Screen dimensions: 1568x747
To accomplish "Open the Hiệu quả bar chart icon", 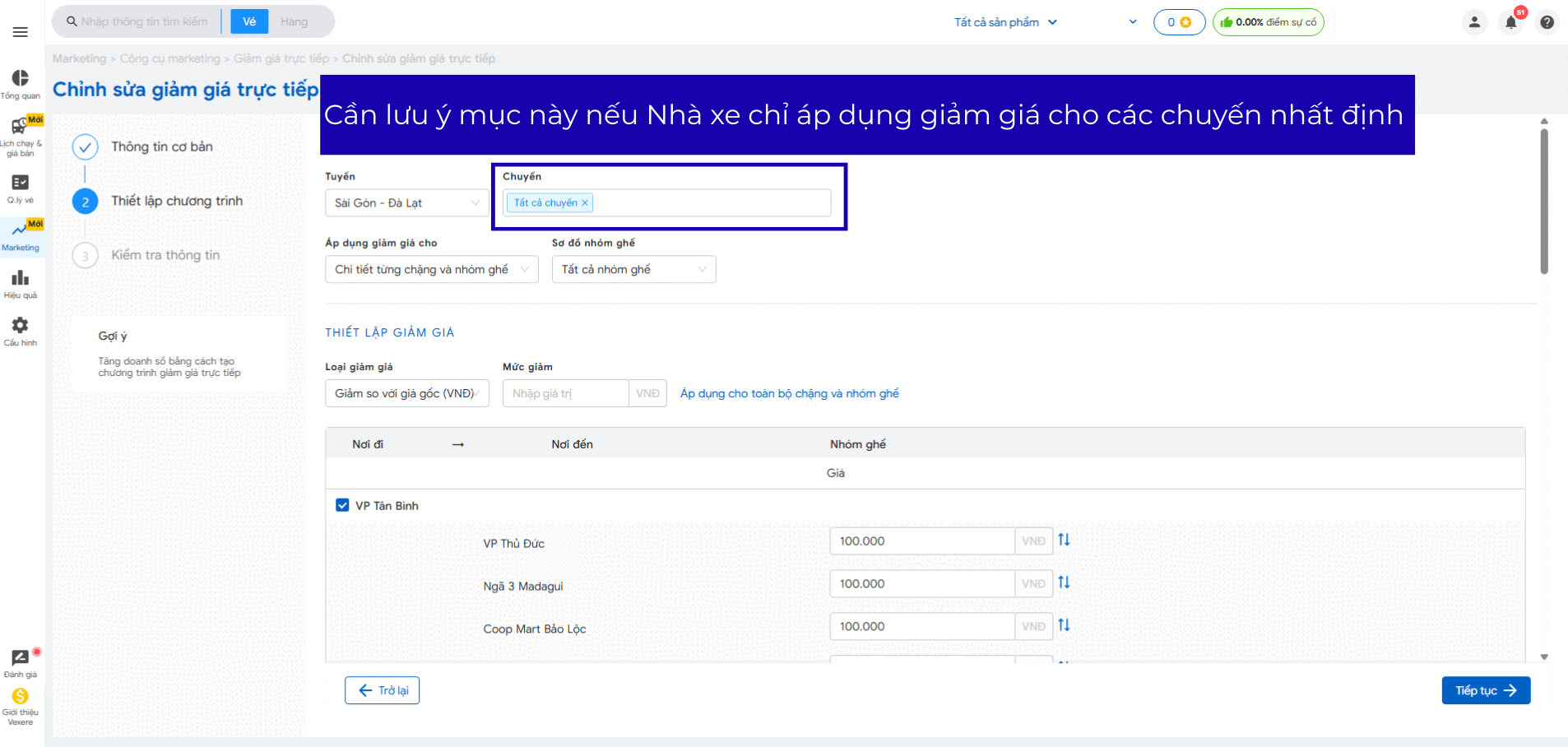I will coord(21,278).
